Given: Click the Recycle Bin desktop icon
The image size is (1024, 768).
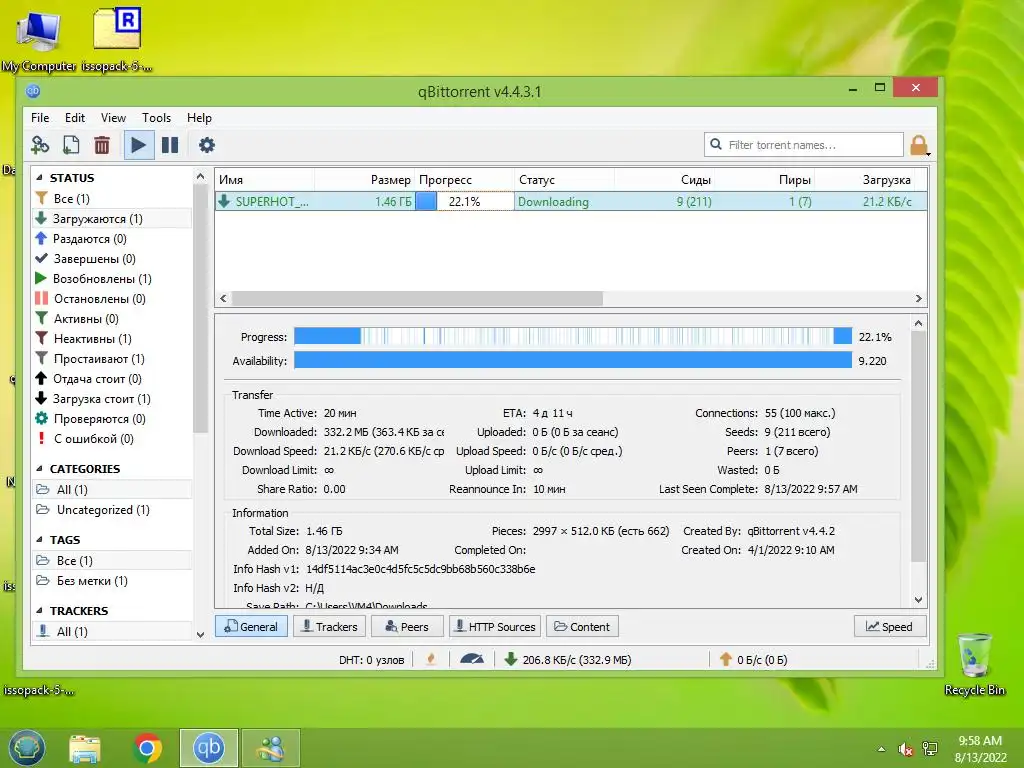Looking at the screenshot, I should (x=974, y=665).
